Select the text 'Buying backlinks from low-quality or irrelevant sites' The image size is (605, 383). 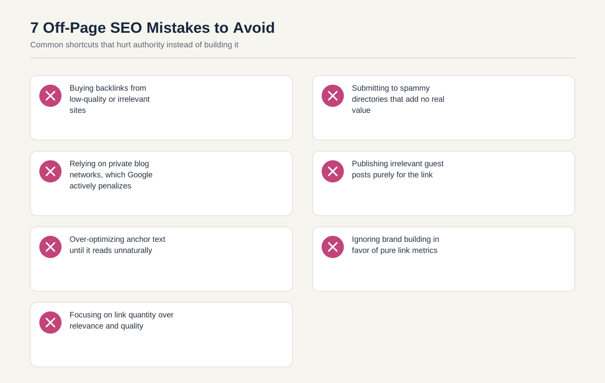pos(110,99)
